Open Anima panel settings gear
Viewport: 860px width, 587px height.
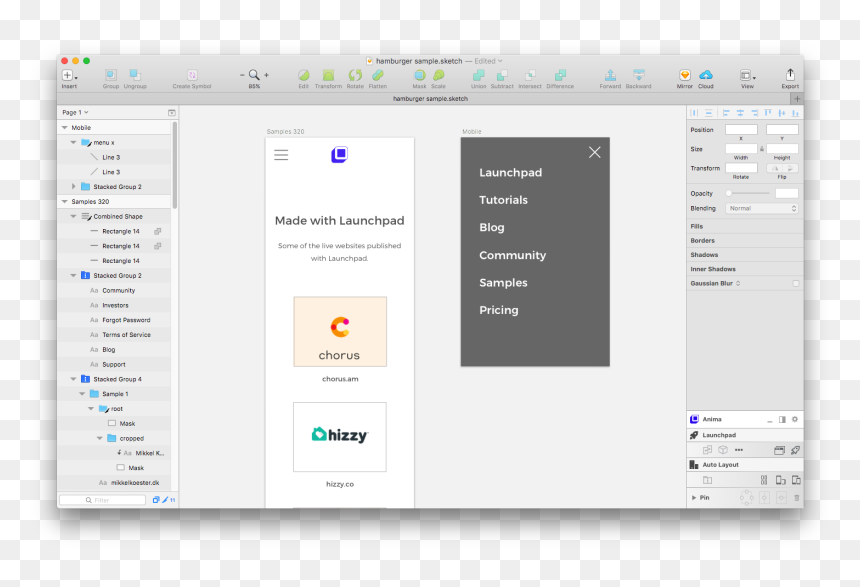click(x=795, y=419)
